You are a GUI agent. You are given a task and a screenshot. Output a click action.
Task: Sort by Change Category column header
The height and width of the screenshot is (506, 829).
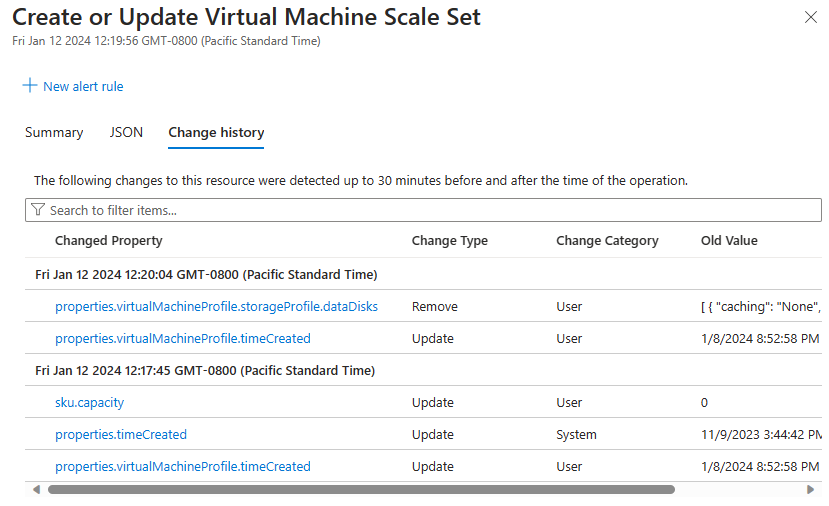(607, 240)
